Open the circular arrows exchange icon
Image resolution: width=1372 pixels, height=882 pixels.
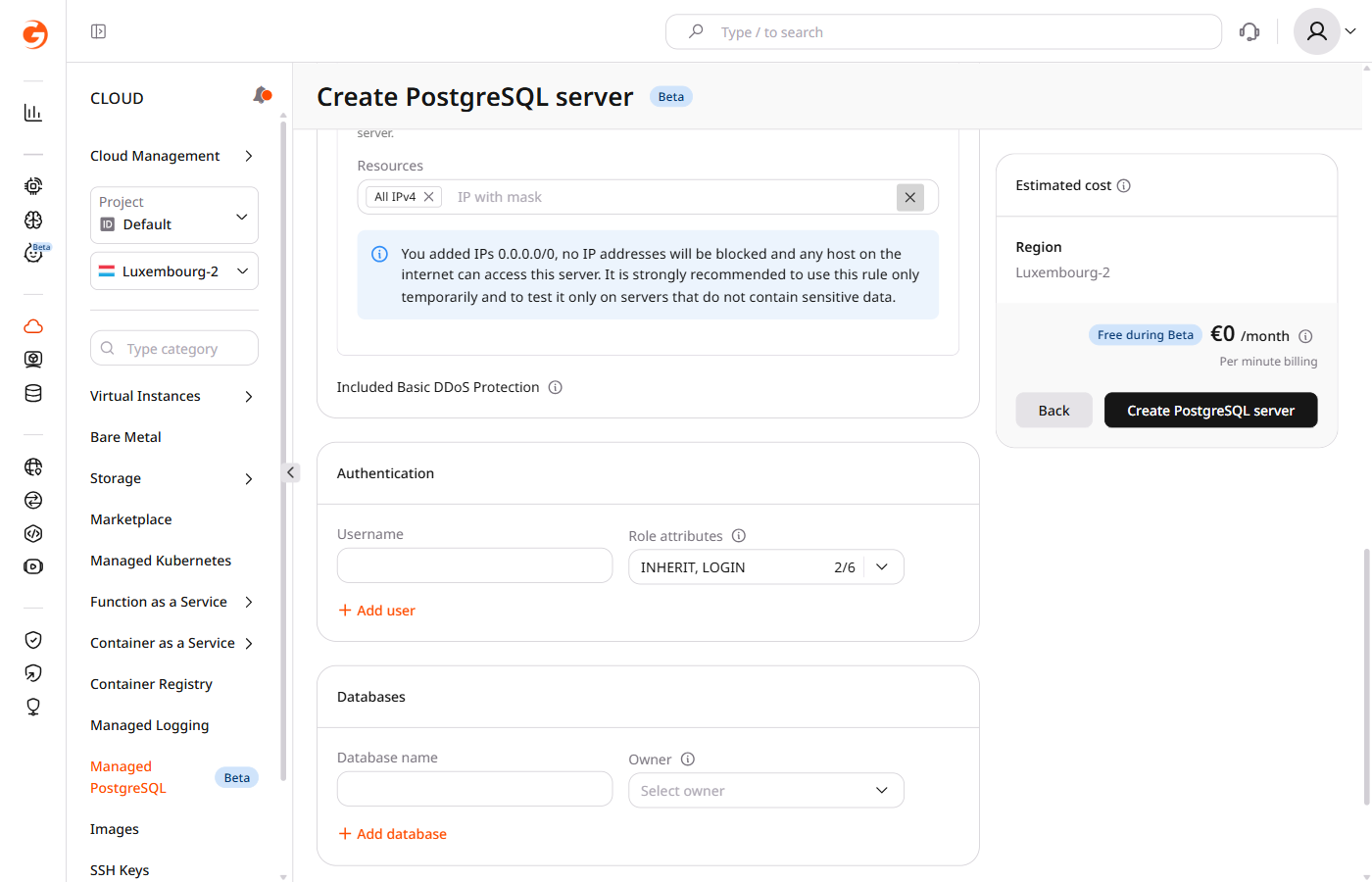pos(33,501)
